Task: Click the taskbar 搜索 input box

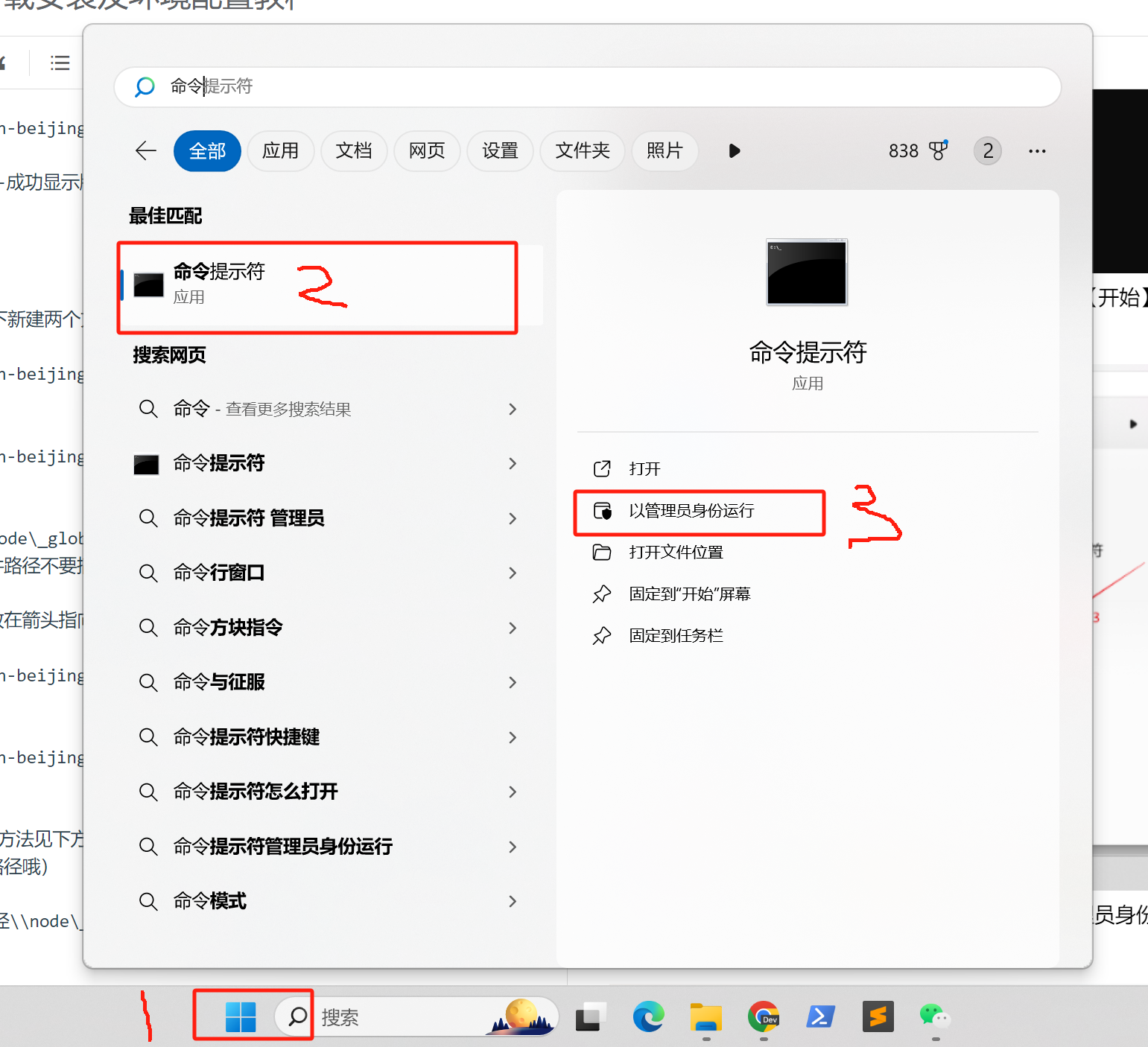Action: [417, 1016]
